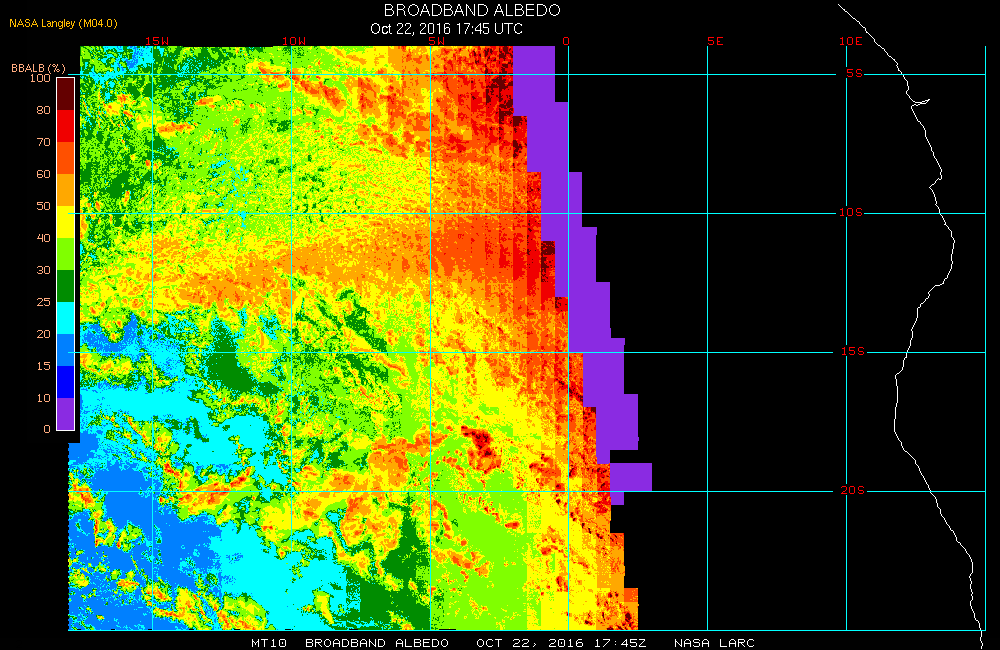Viewport: 1000px width, 650px height.
Task: Click the 'NASA LARC' footer text
Action: [x=714, y=642]
